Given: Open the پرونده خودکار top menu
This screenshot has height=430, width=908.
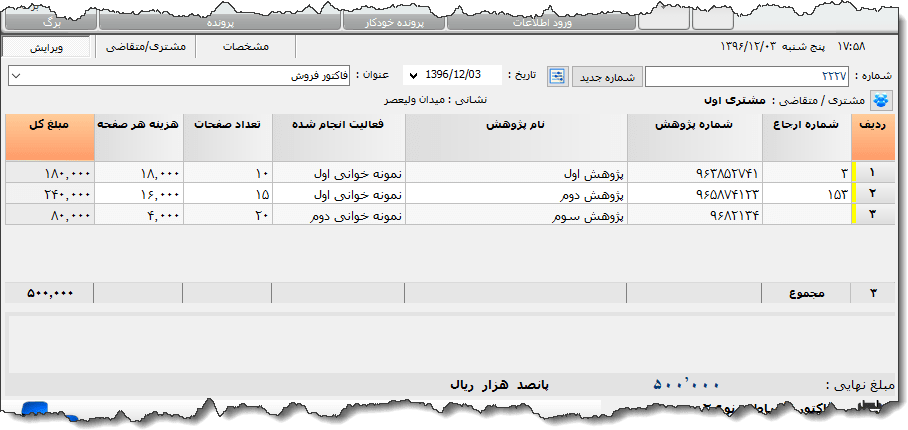Looking at the screenshot, I should (394, 24).
